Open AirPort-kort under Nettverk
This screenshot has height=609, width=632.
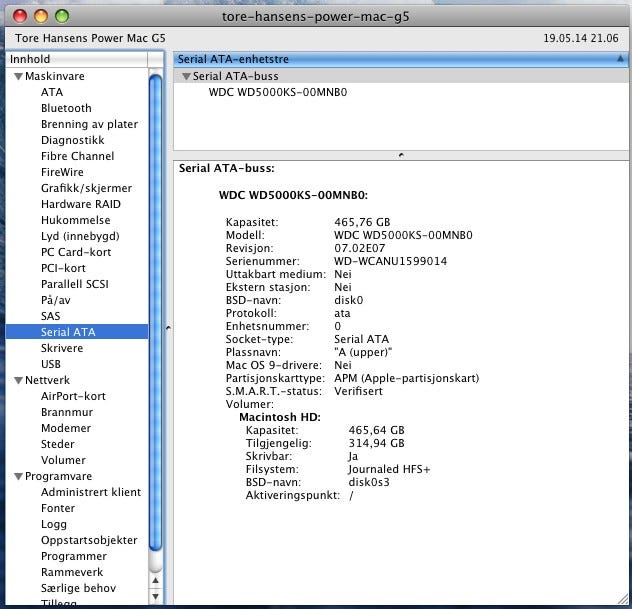(73, 396)
